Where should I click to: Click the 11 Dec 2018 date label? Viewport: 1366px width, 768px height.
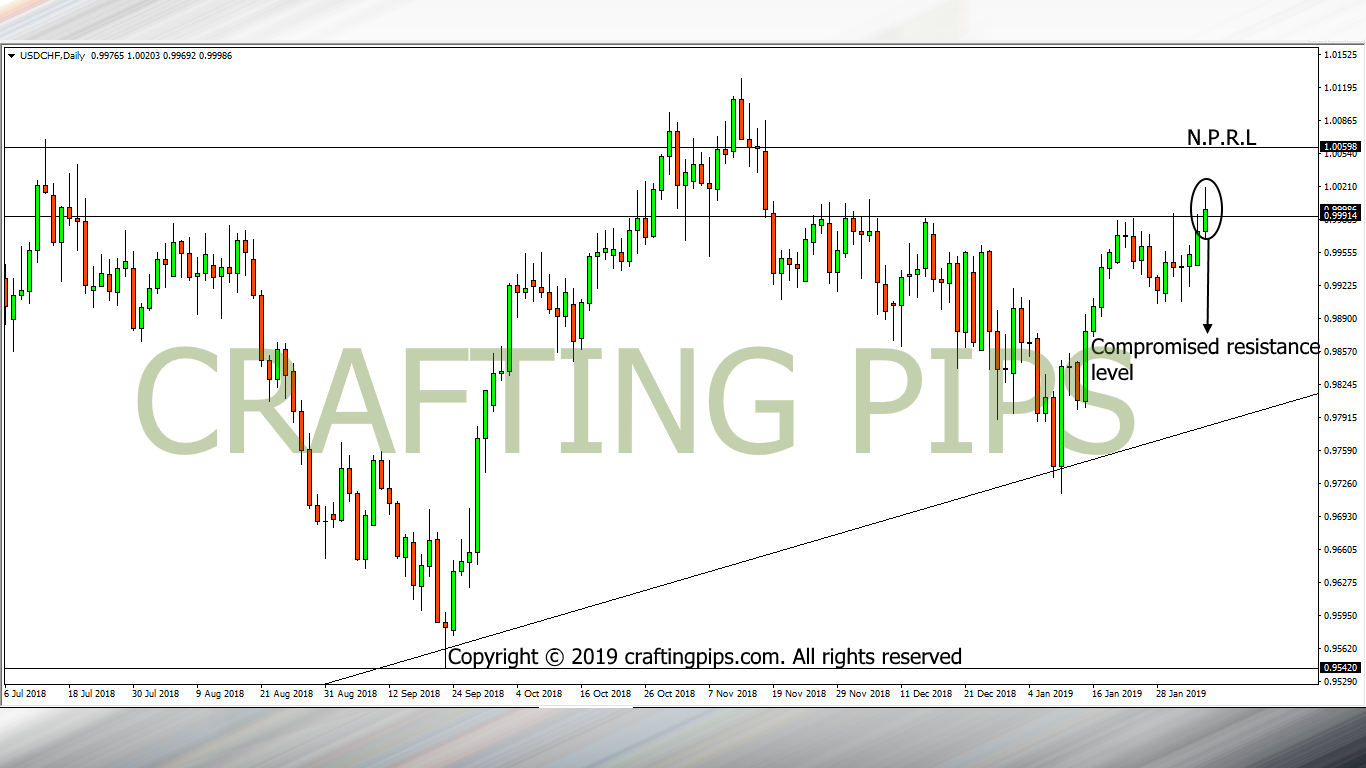925,693
